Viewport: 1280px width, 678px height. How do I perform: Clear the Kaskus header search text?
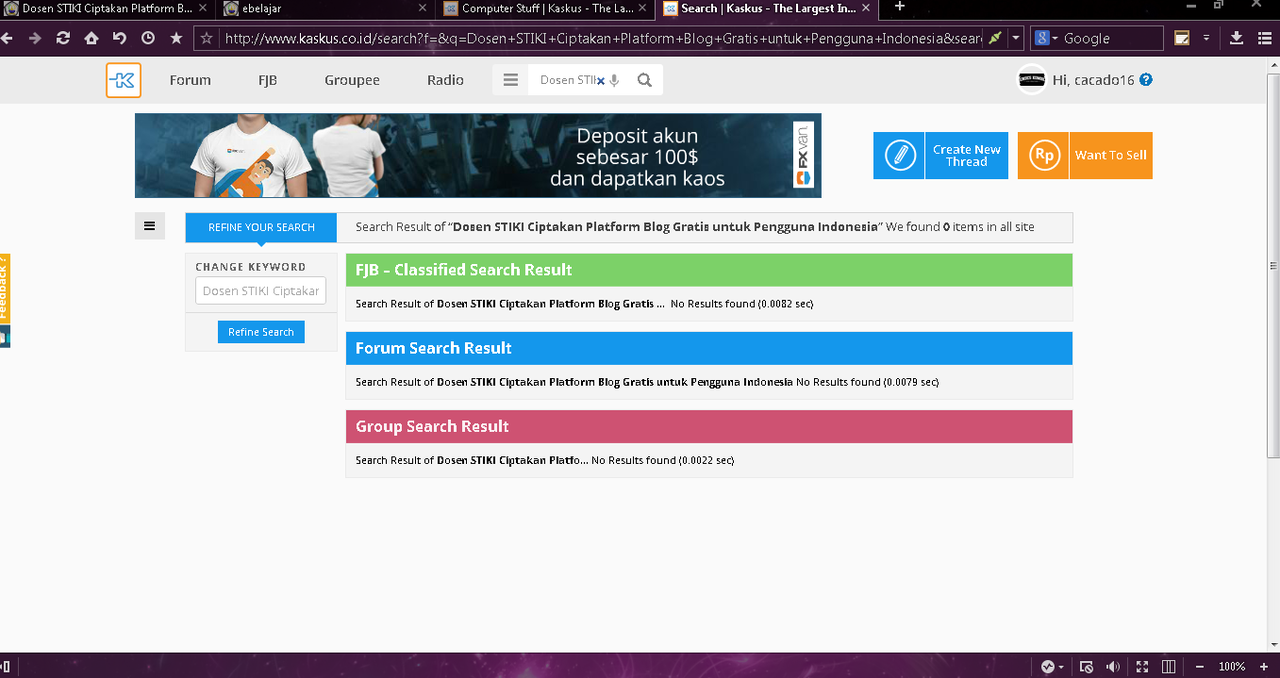tap(601, 81)
